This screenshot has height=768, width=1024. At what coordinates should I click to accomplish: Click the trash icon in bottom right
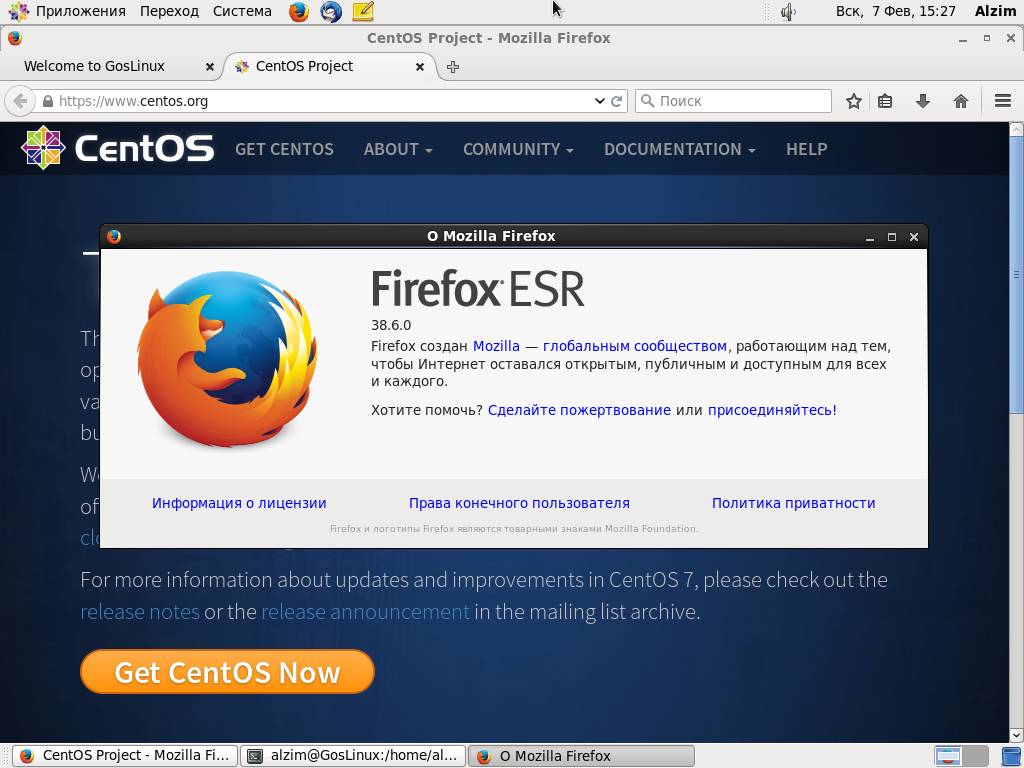[x=1012, y=756]
